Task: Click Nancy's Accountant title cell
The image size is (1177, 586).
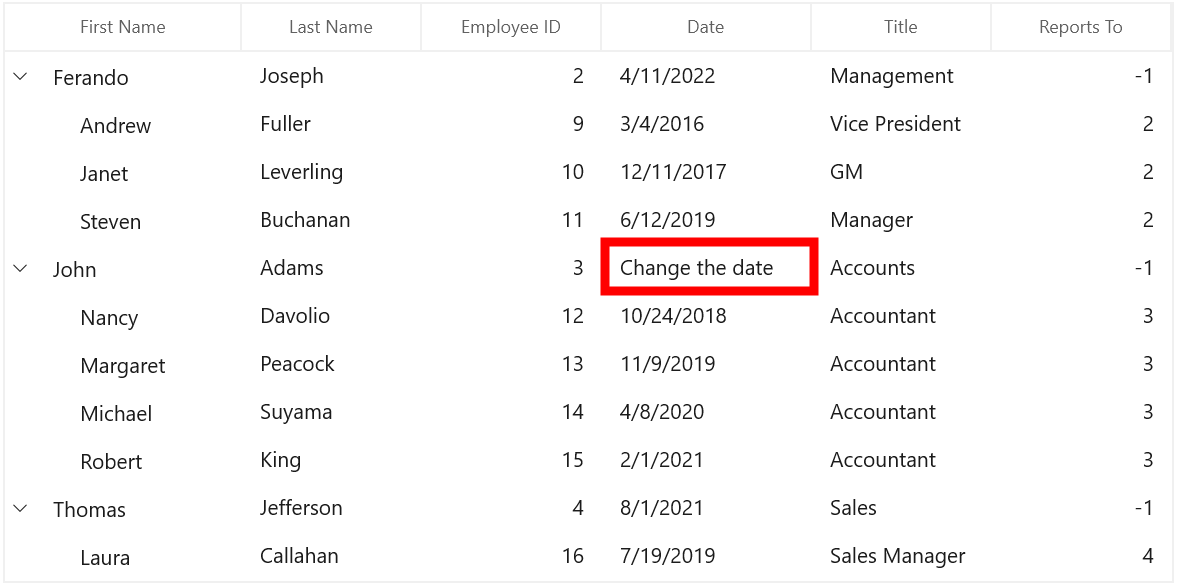Action: (883, 316)
